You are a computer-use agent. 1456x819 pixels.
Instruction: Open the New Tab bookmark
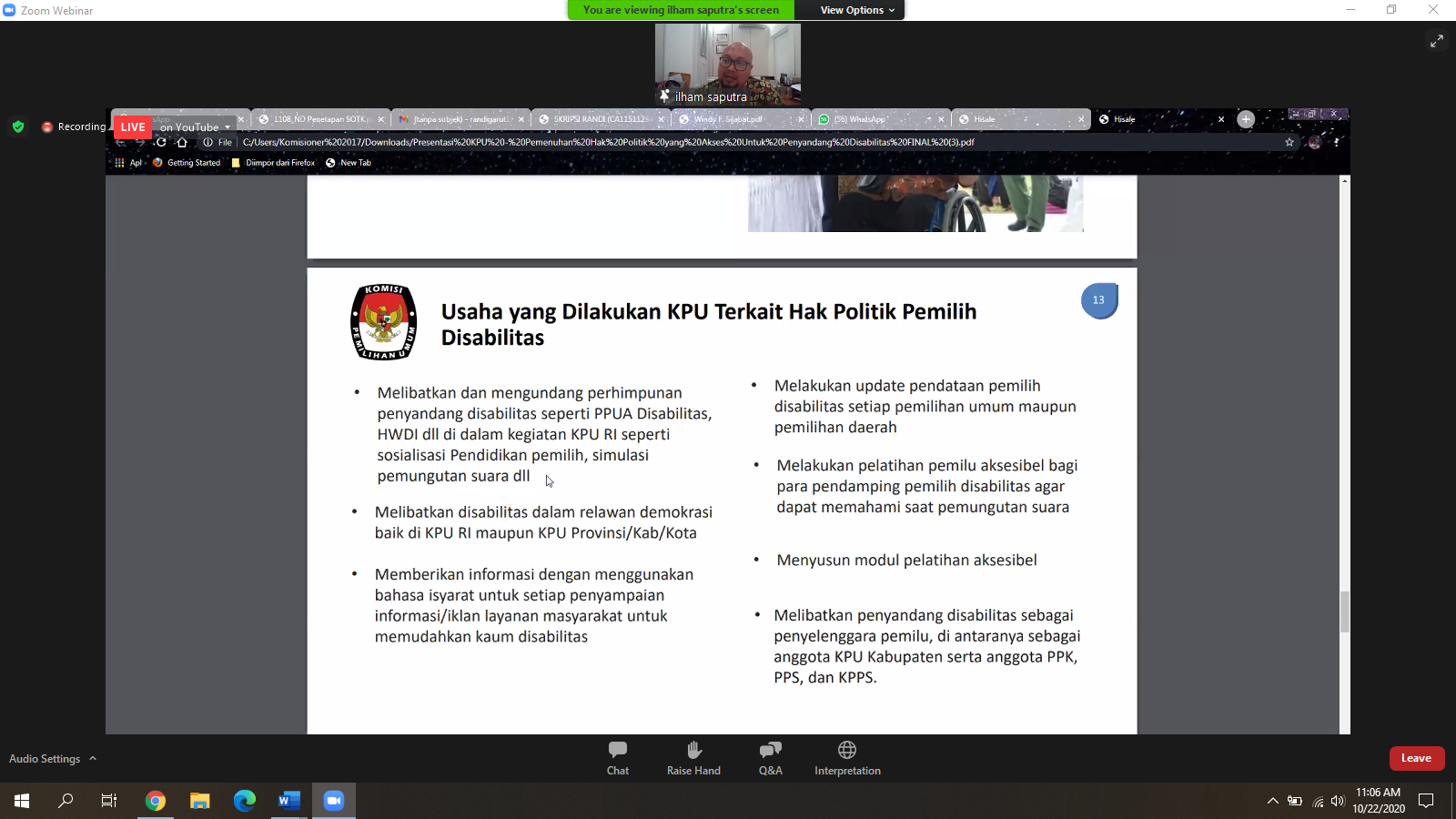(349, 163)
